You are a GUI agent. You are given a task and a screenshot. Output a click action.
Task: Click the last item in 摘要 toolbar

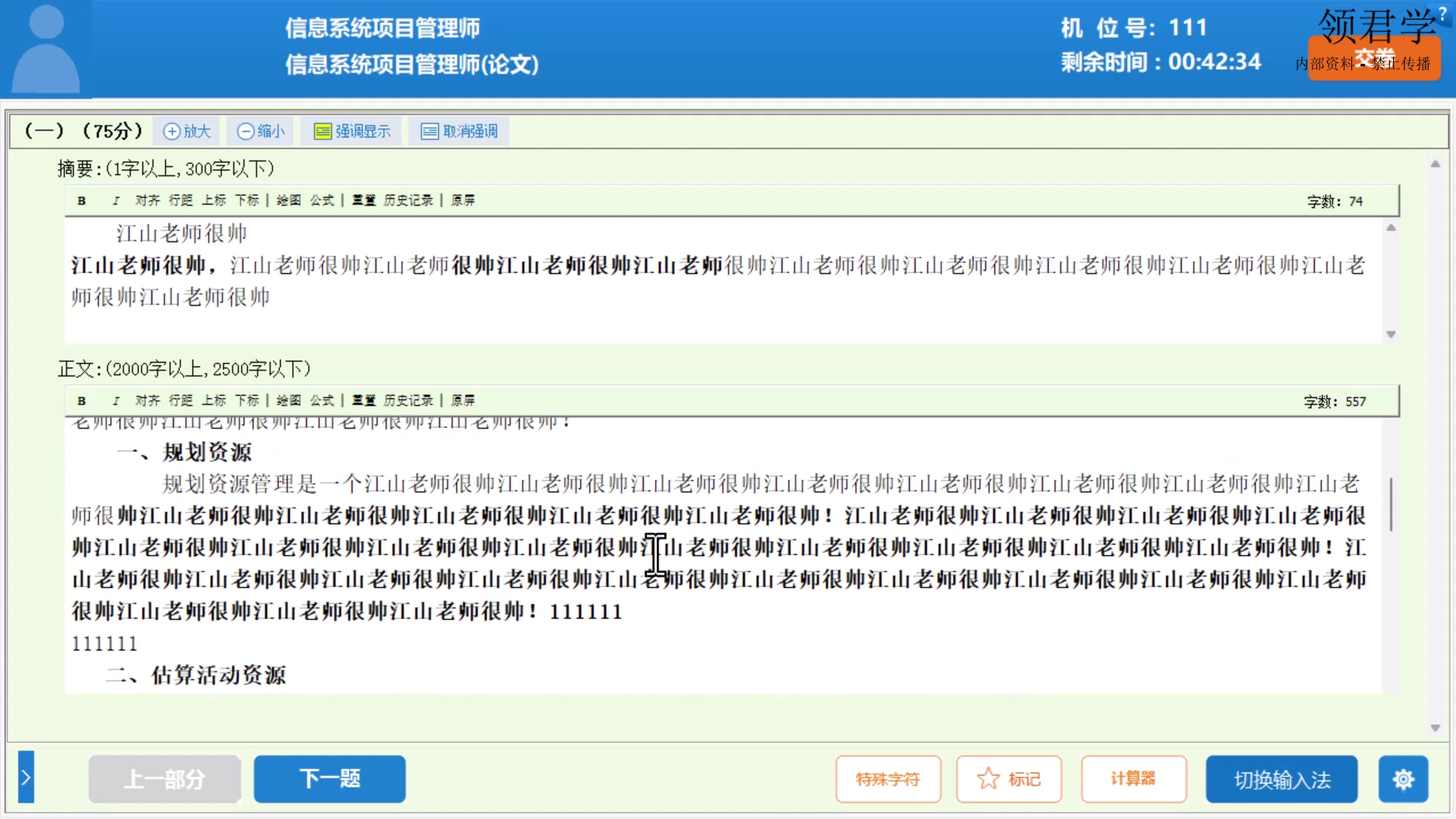(463, 200)
